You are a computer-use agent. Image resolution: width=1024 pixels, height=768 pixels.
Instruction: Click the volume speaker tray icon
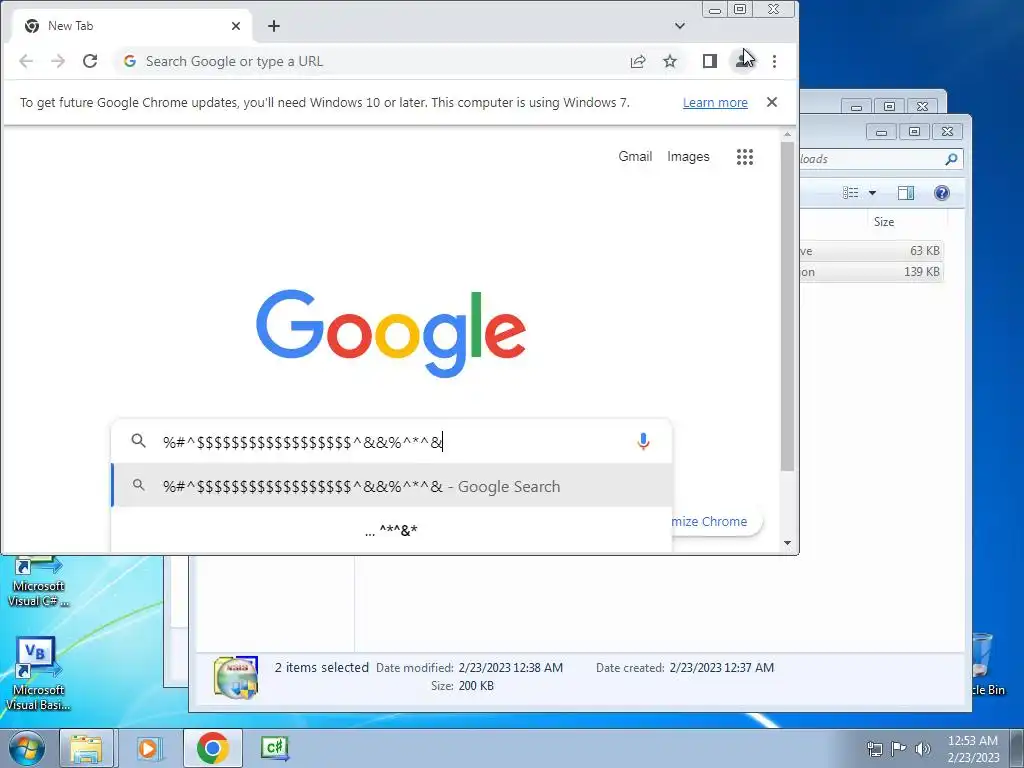(922, 749)
